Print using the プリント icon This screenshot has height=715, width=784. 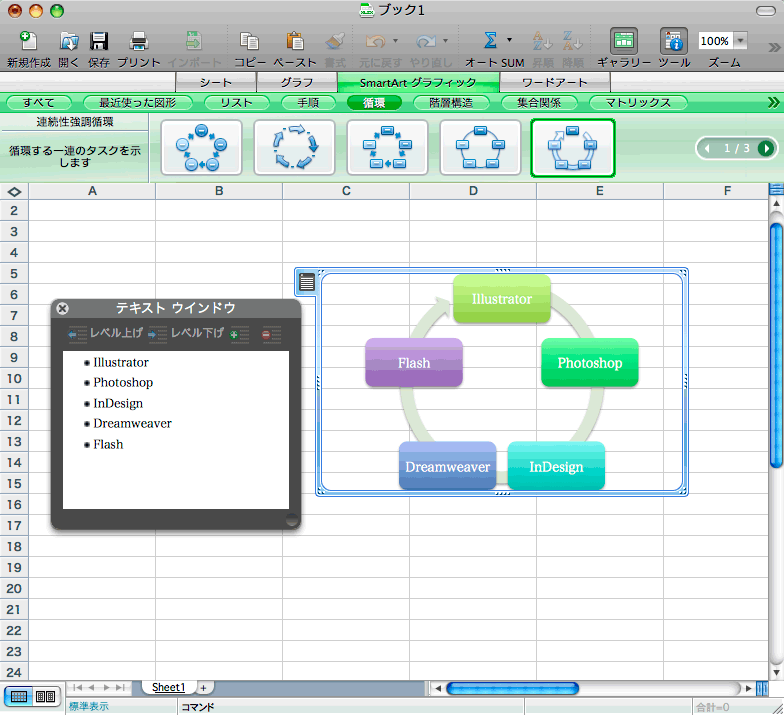coord(138,41)
